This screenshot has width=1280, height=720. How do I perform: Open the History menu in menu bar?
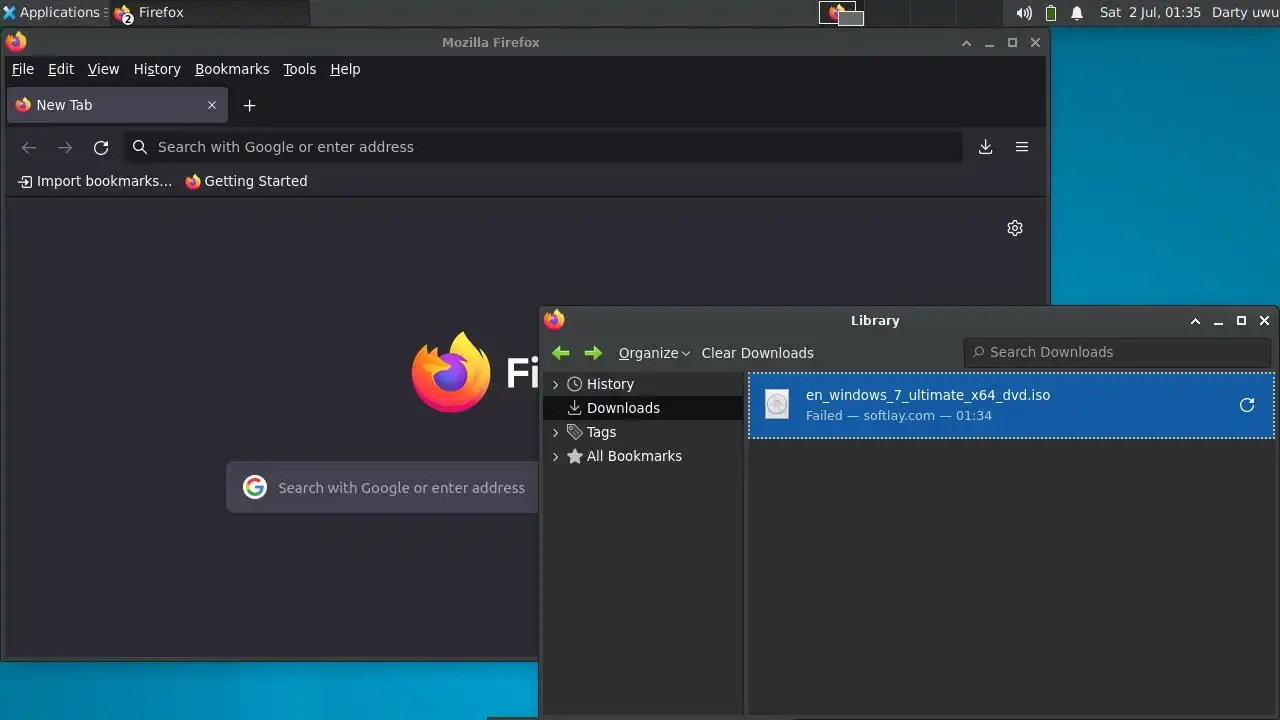157,69
